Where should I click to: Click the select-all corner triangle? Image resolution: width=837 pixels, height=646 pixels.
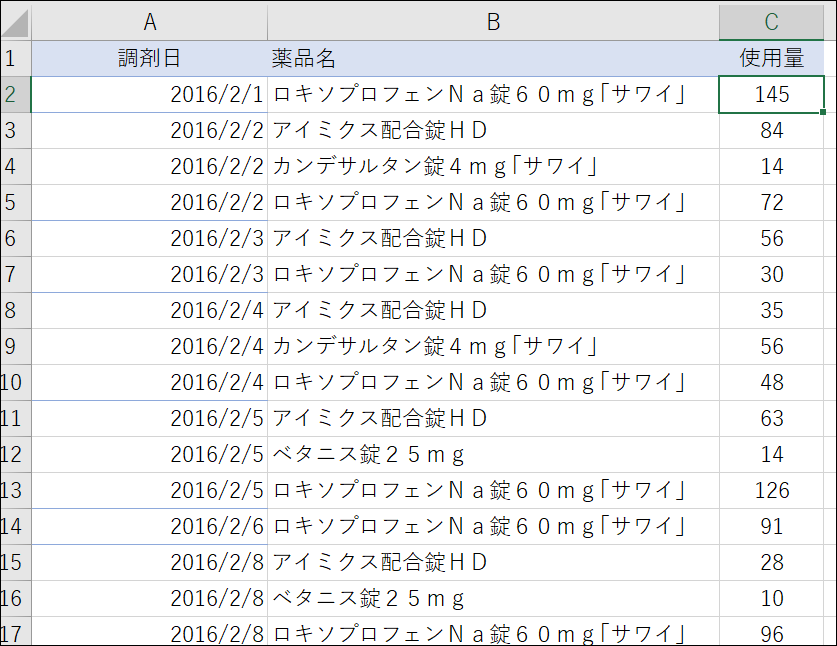[15, 22]
